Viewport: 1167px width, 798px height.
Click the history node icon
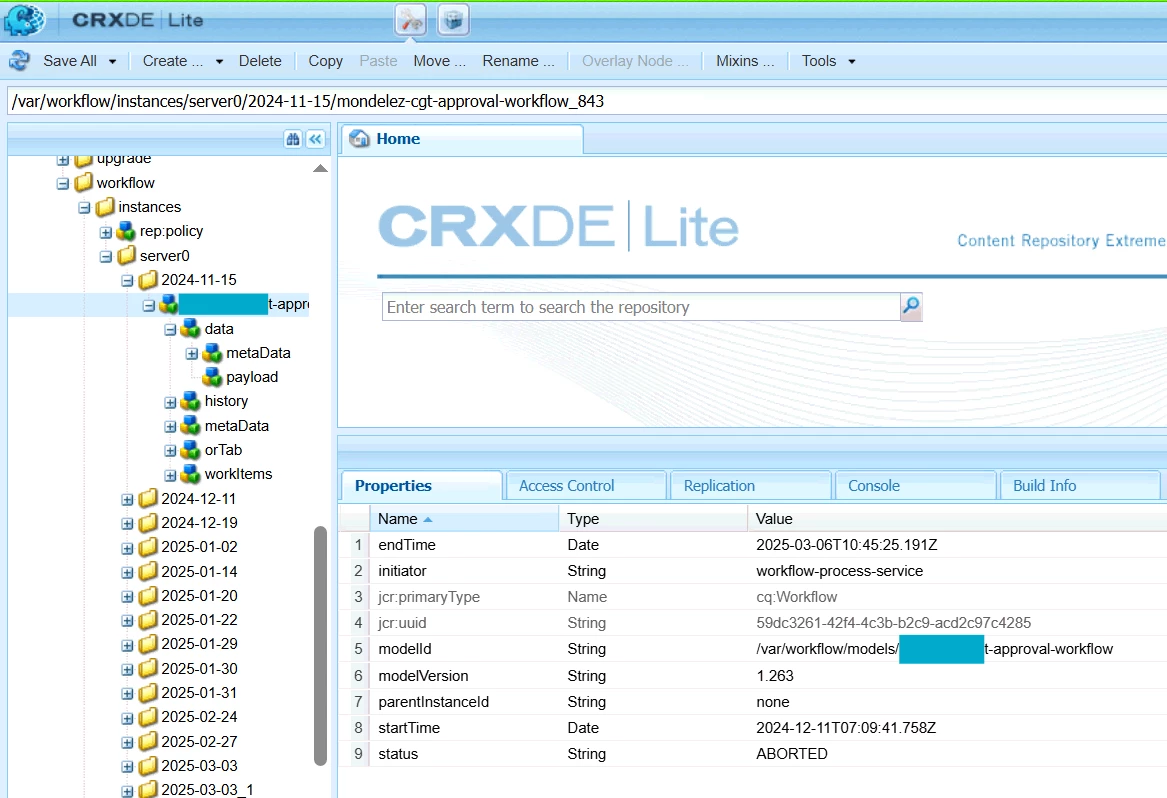coord(191,401)
